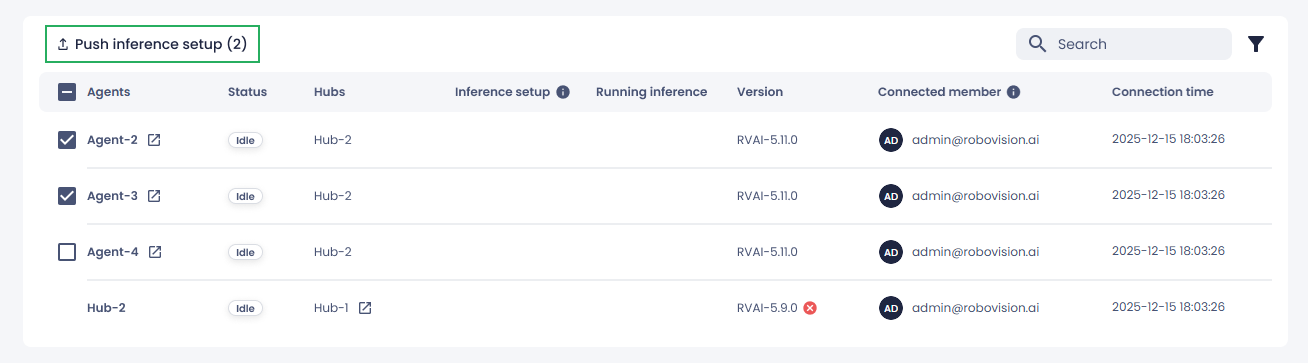Click the Version column header
The image size is (1308, 363).
coord(760,92)
